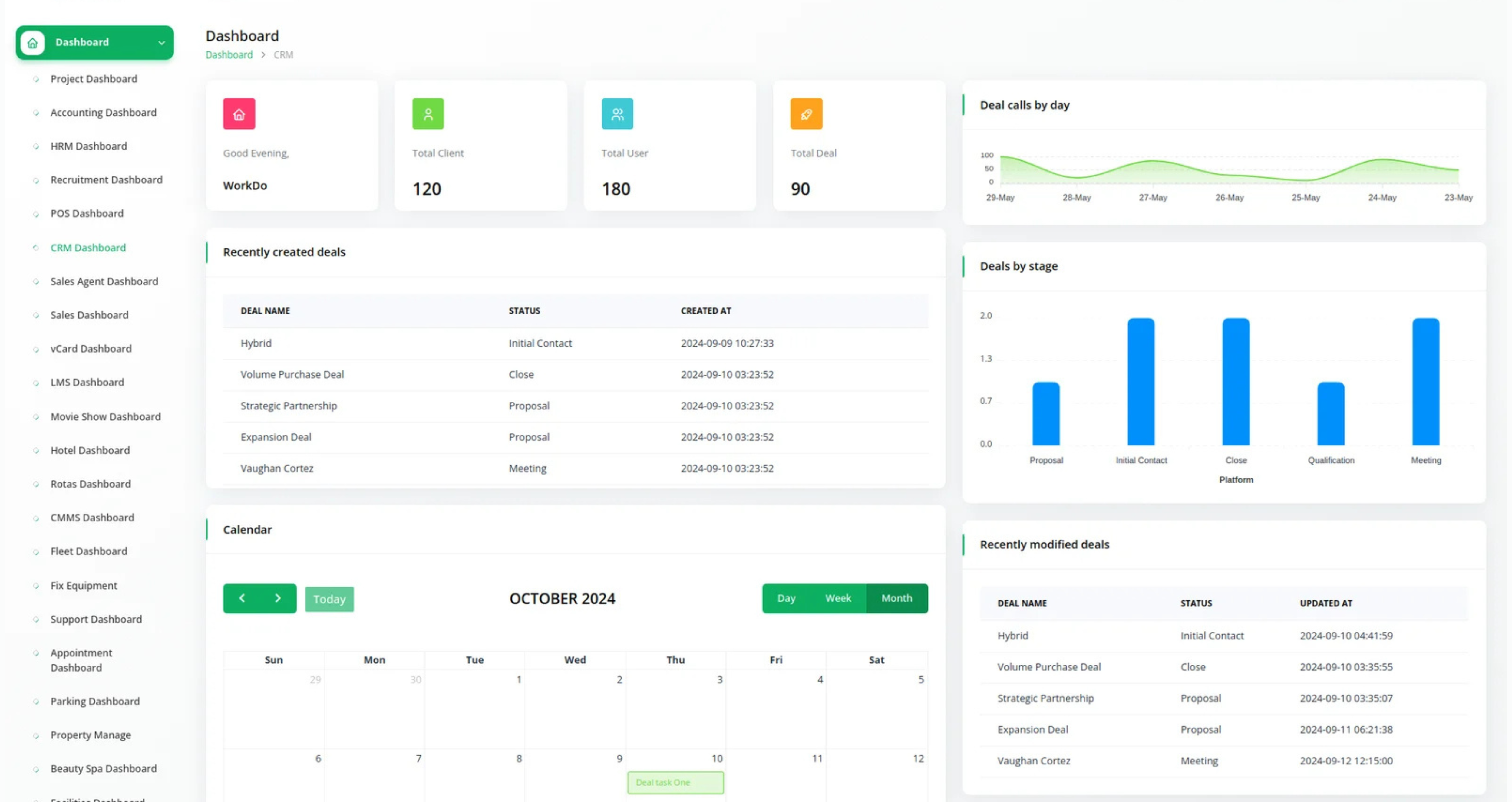Open Sales Dashboard in sidebar
This screenshot has height=802, width=1512.
pyautogui.click(x=89, y=315)
